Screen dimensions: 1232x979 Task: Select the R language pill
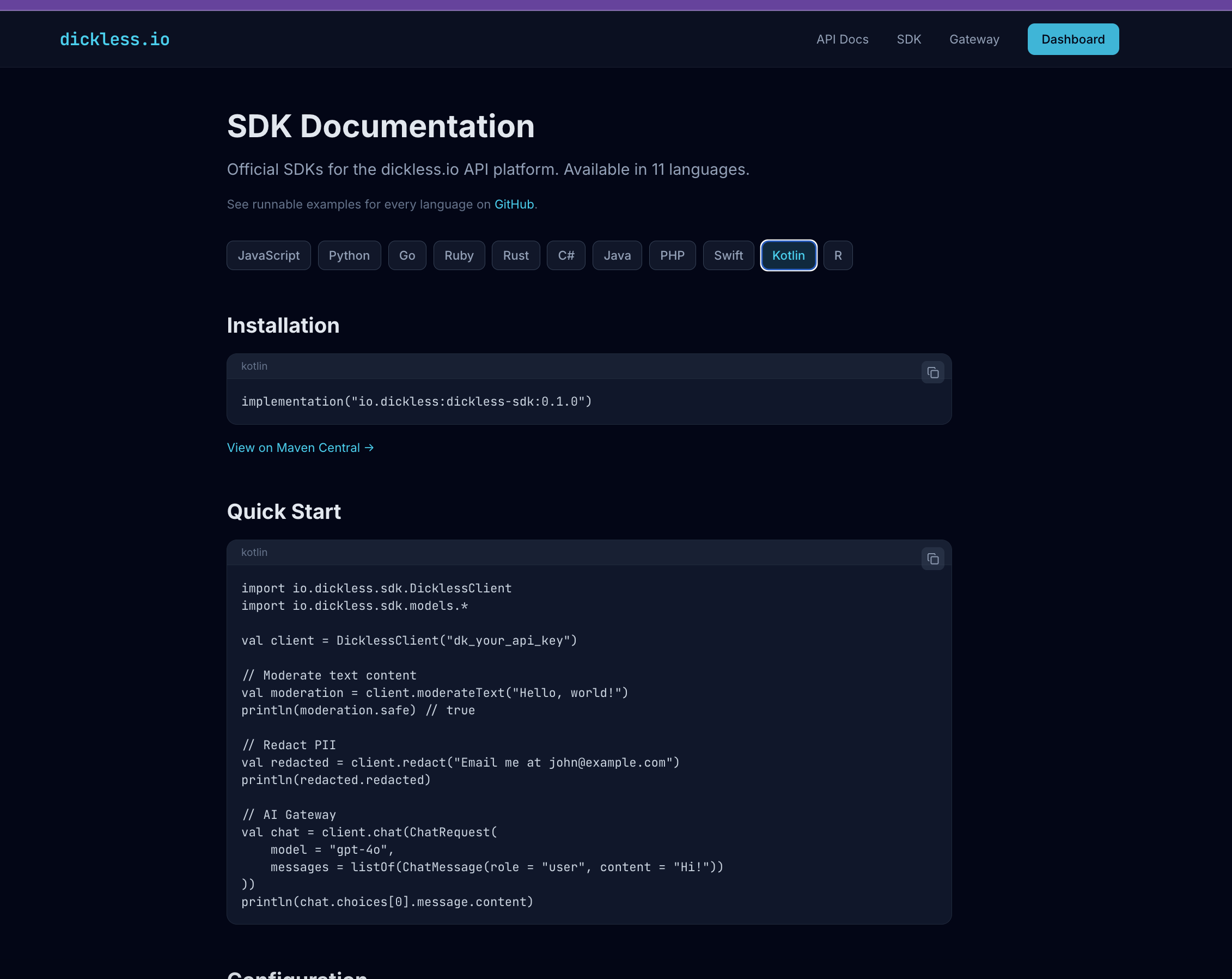(838, 255)
